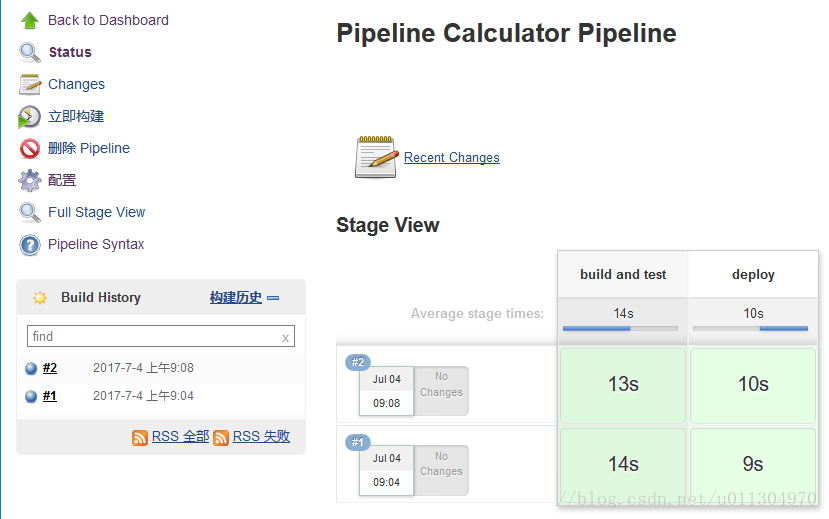Screen dimensions: 829x519
Task: Open build #2 in Build History
Action: [x=50, y=368]
